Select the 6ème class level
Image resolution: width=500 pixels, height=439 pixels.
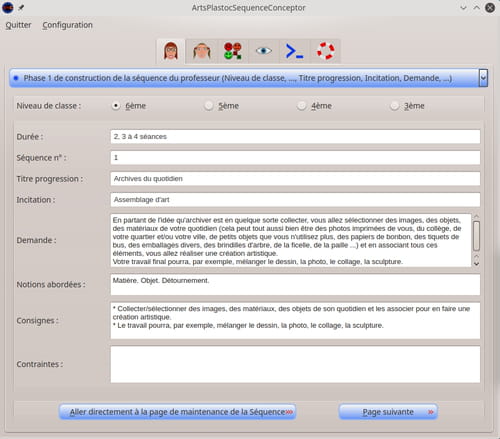click(129, 106)
